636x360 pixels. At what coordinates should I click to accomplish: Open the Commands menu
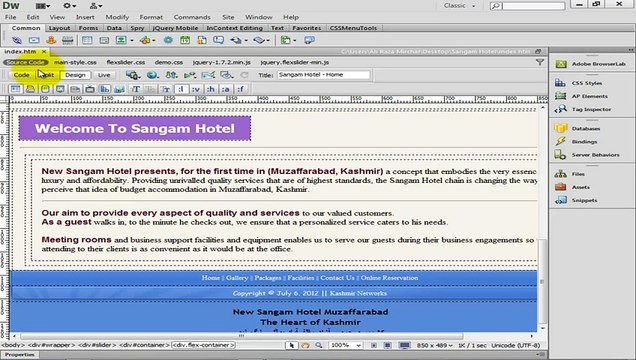192,17
